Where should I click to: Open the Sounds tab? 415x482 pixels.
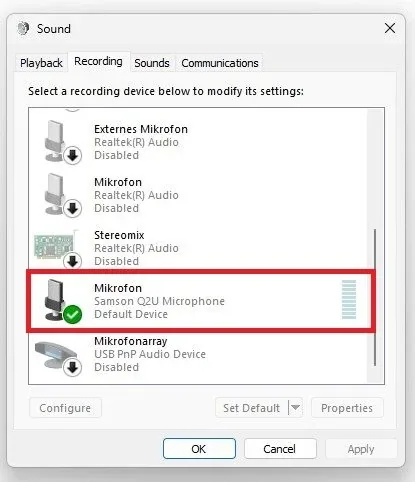[x=152, y=63]
